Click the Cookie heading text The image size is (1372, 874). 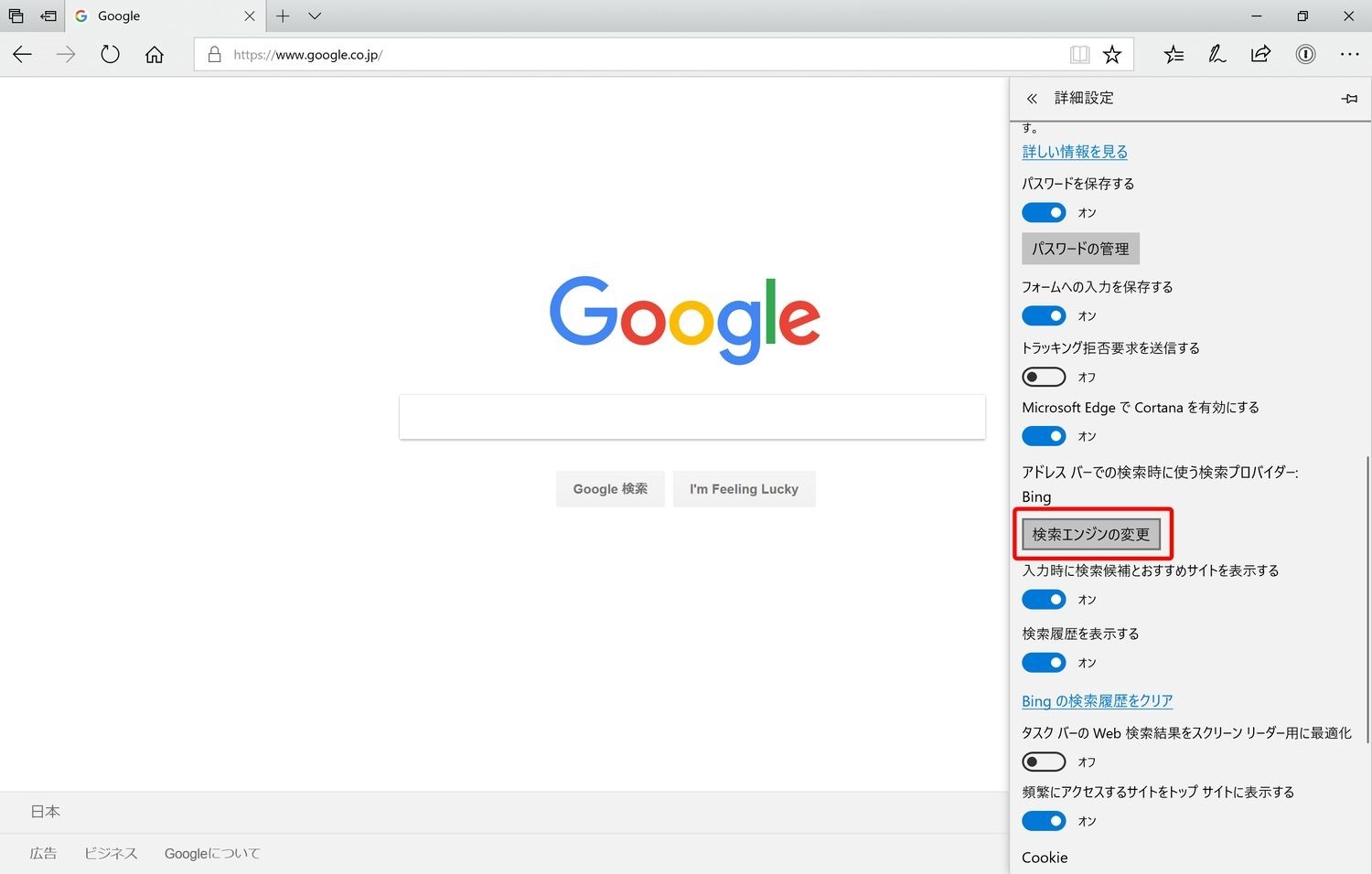click(1045, 858)
